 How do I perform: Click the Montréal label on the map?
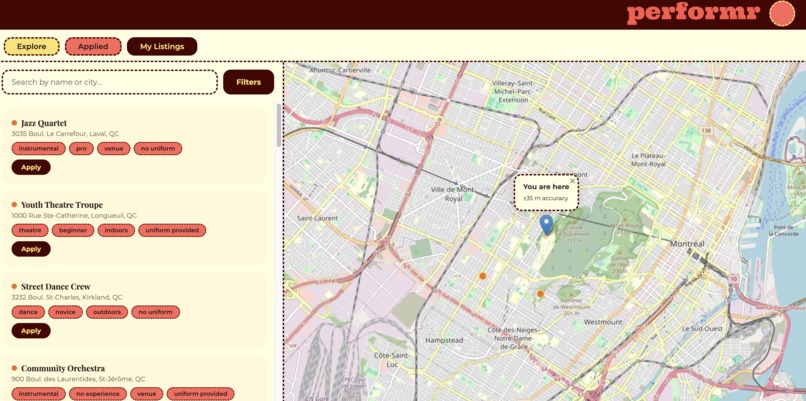tap(687, 244)
